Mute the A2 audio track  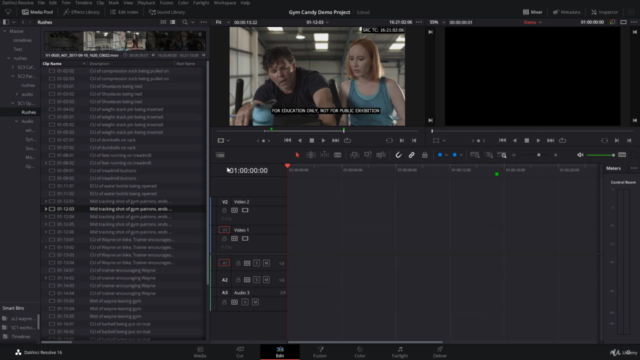click(x=266, y=280)
